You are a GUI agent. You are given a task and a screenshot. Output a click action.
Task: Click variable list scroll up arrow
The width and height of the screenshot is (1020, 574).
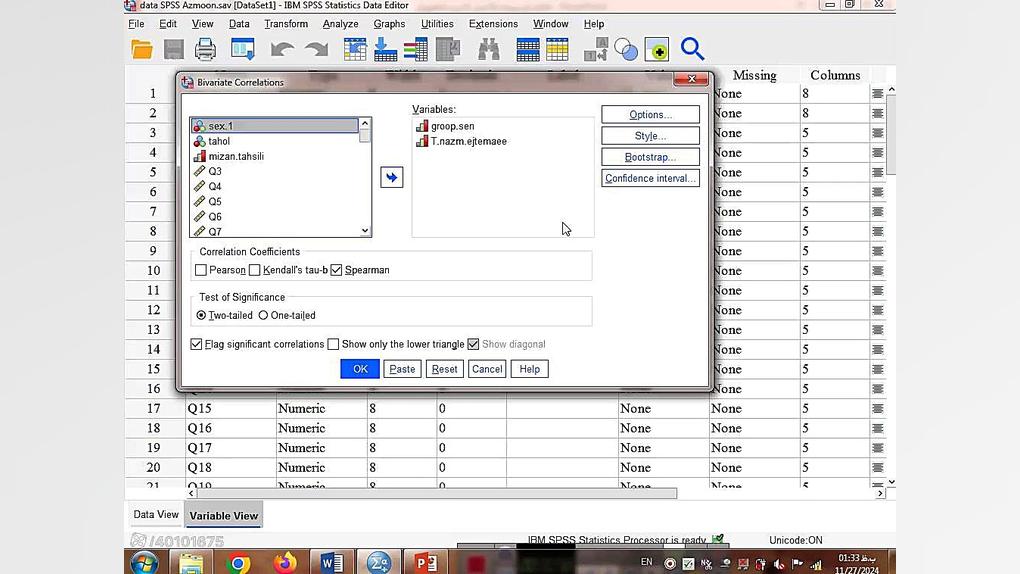pyautogui.click(x=365, y=124)
